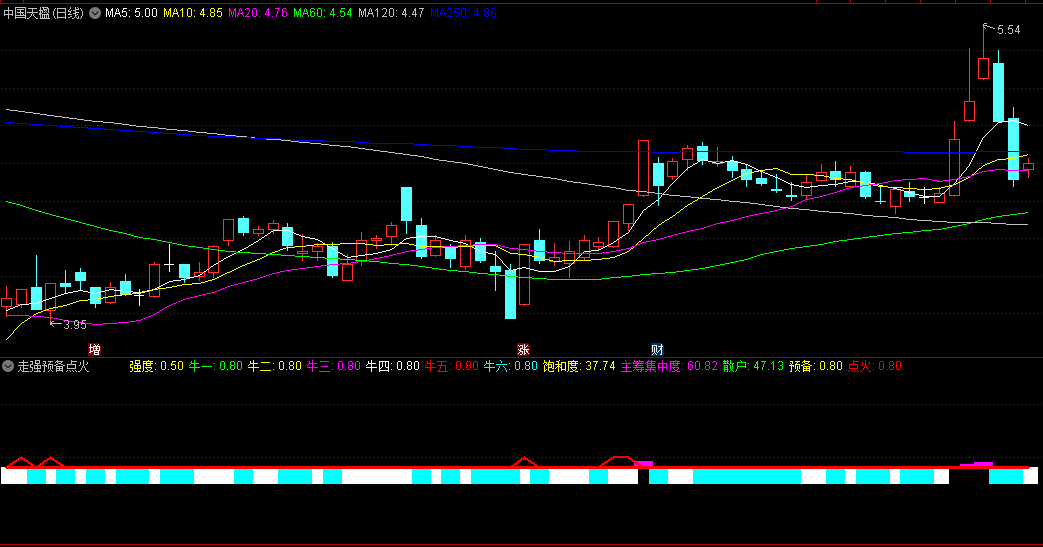This screenshot has width=1043, height=547.
Task: Click the 饱和度: 37.74 value
Action: point(579,366)
